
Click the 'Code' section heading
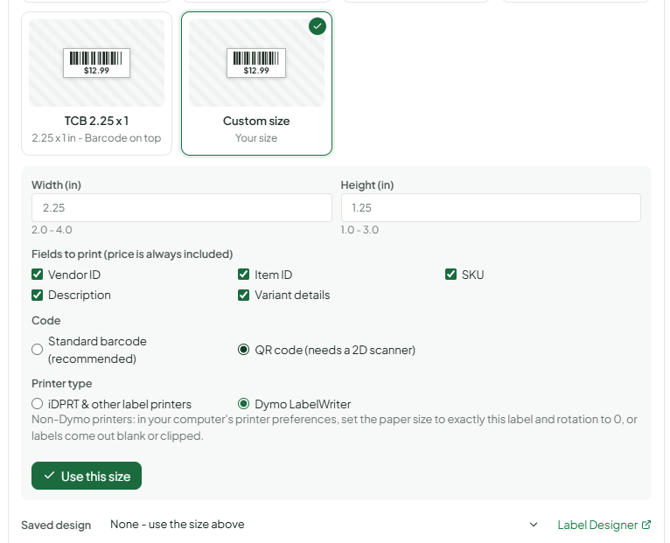(46, 320)
